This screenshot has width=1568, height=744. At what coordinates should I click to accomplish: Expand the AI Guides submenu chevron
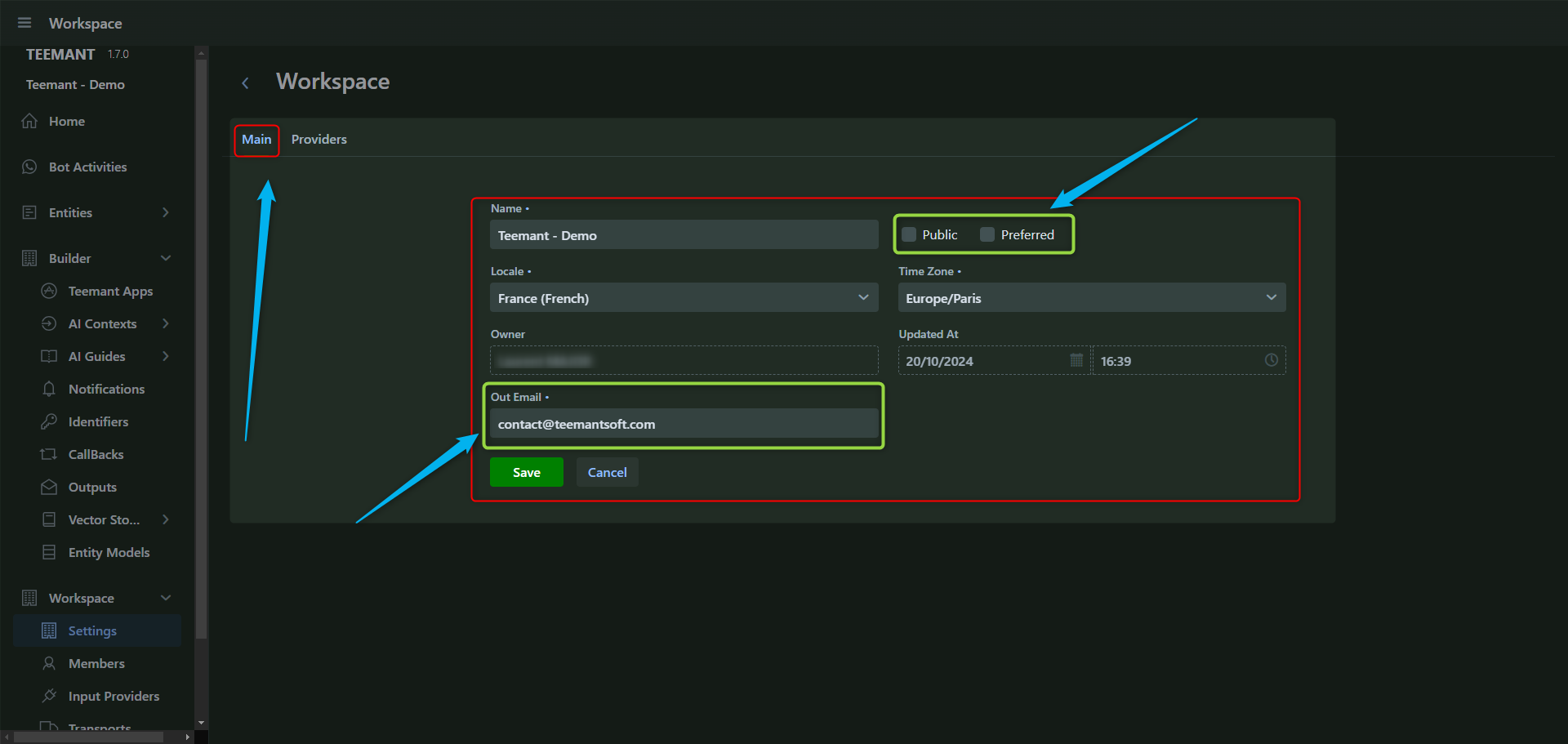(166, 356)
